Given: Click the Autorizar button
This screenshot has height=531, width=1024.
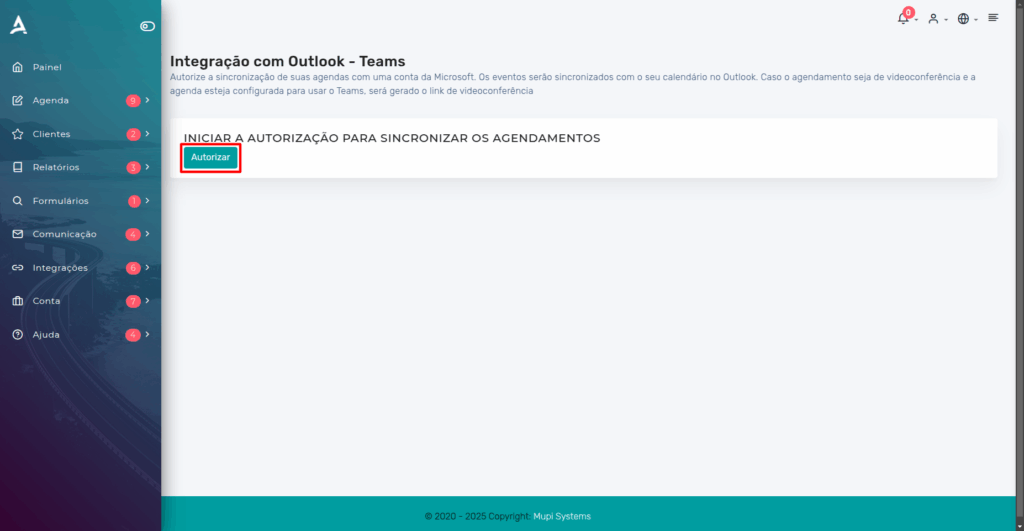Looking at the screenshot, I should 210,157.
